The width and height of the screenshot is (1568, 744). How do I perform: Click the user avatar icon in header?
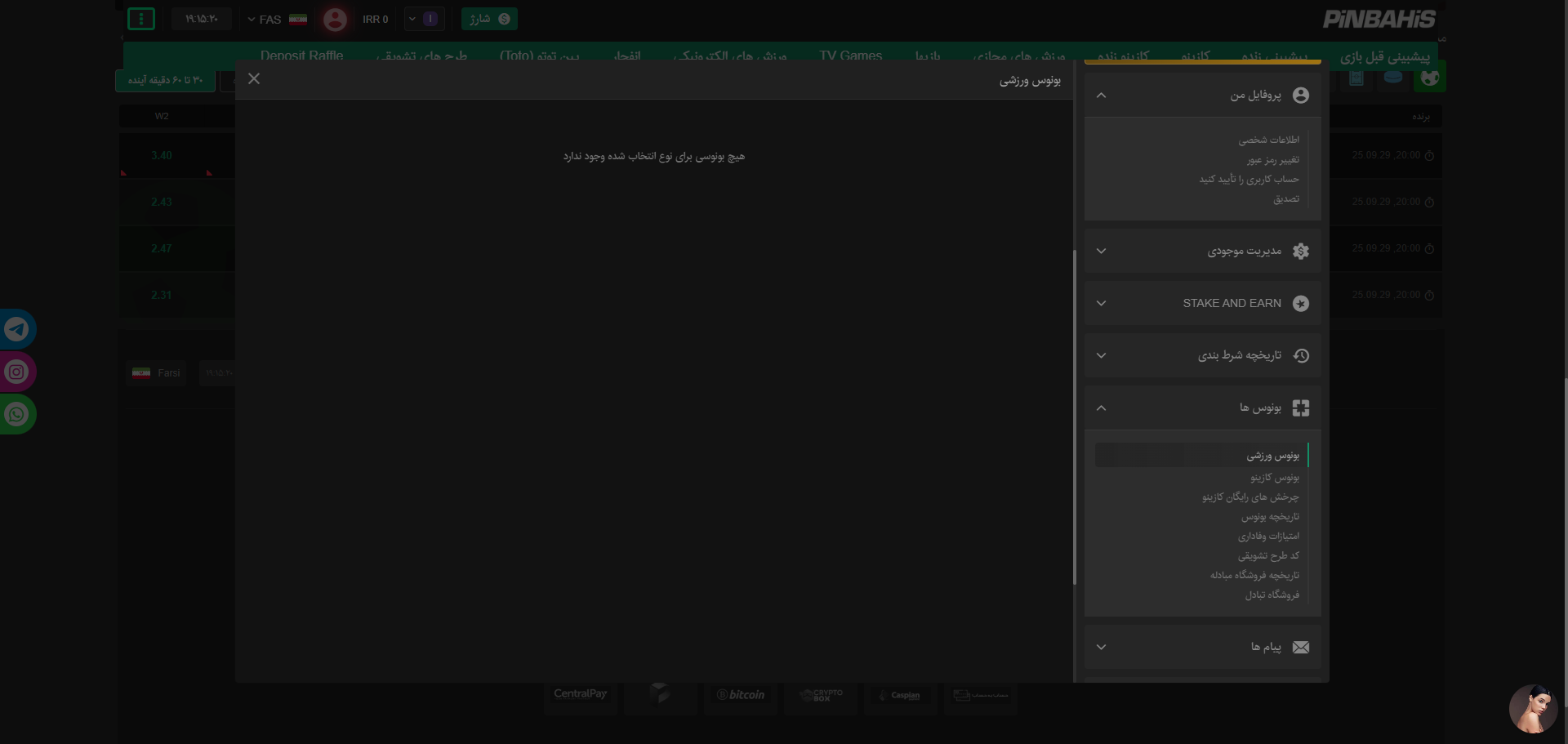[335, 20]
